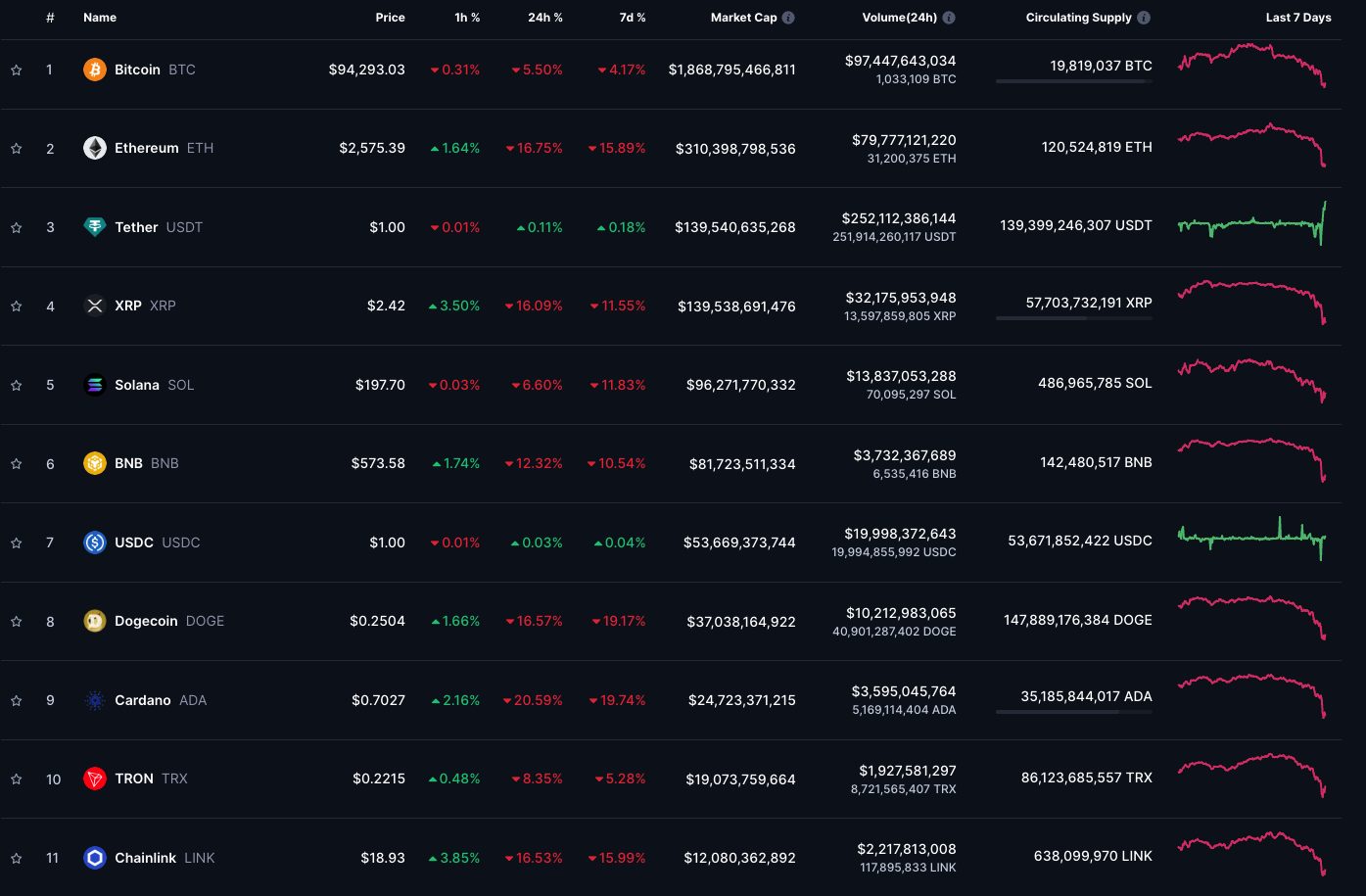Click the Bitcoin coin logo icon
The image size is (1366, 896).
(x=94, y=70)
